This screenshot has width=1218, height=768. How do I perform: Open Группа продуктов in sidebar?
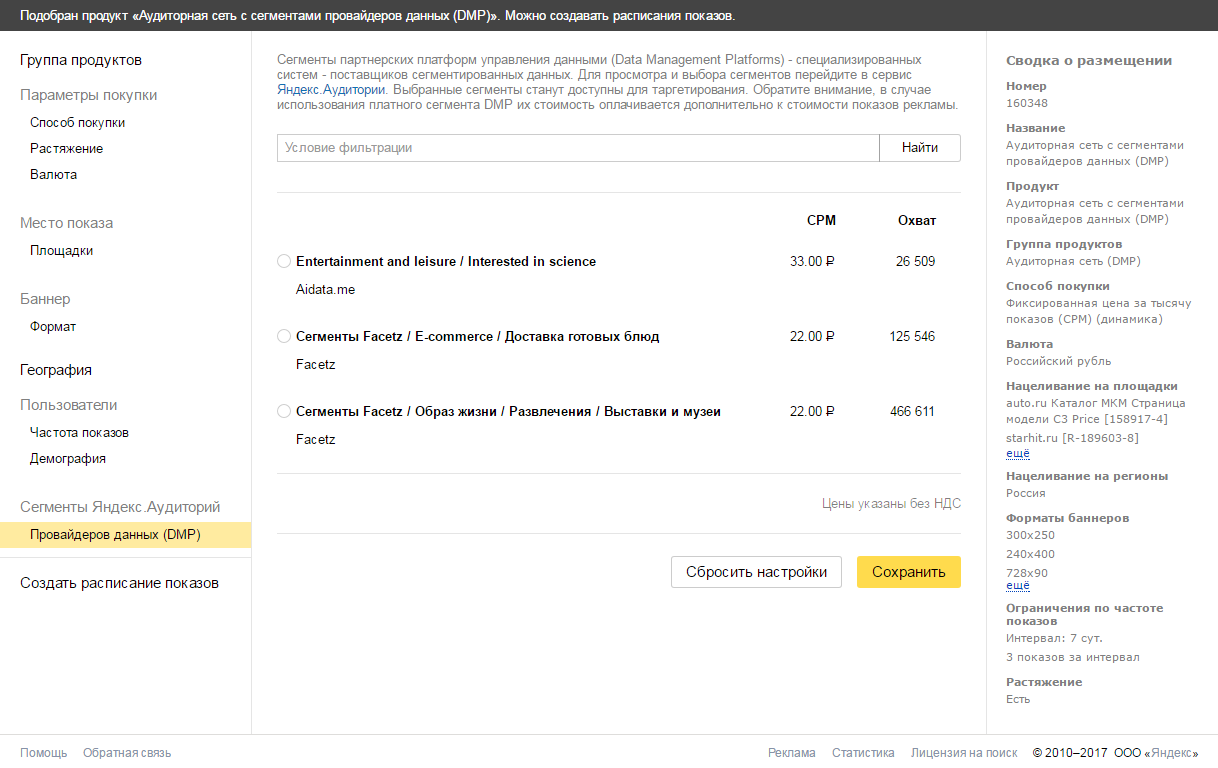click(x=81, y=60)
